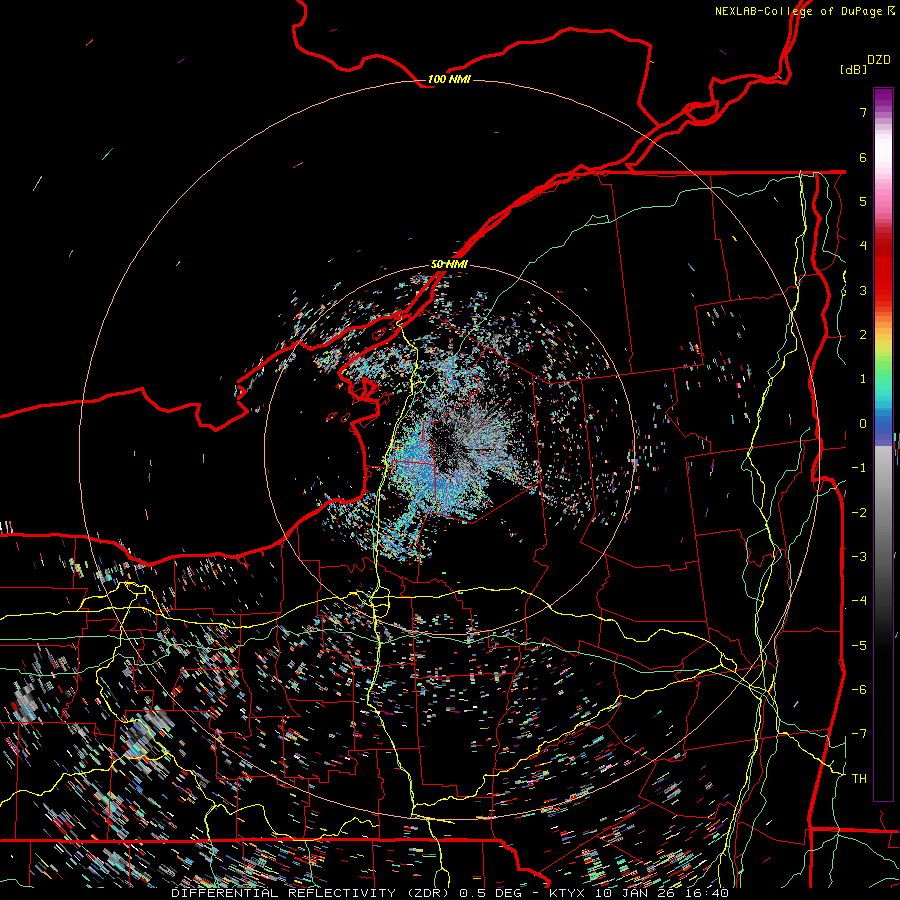Viewport: 900px width, 900px height.
Task: Click the -1 value on the color scale
Action: 859,468
